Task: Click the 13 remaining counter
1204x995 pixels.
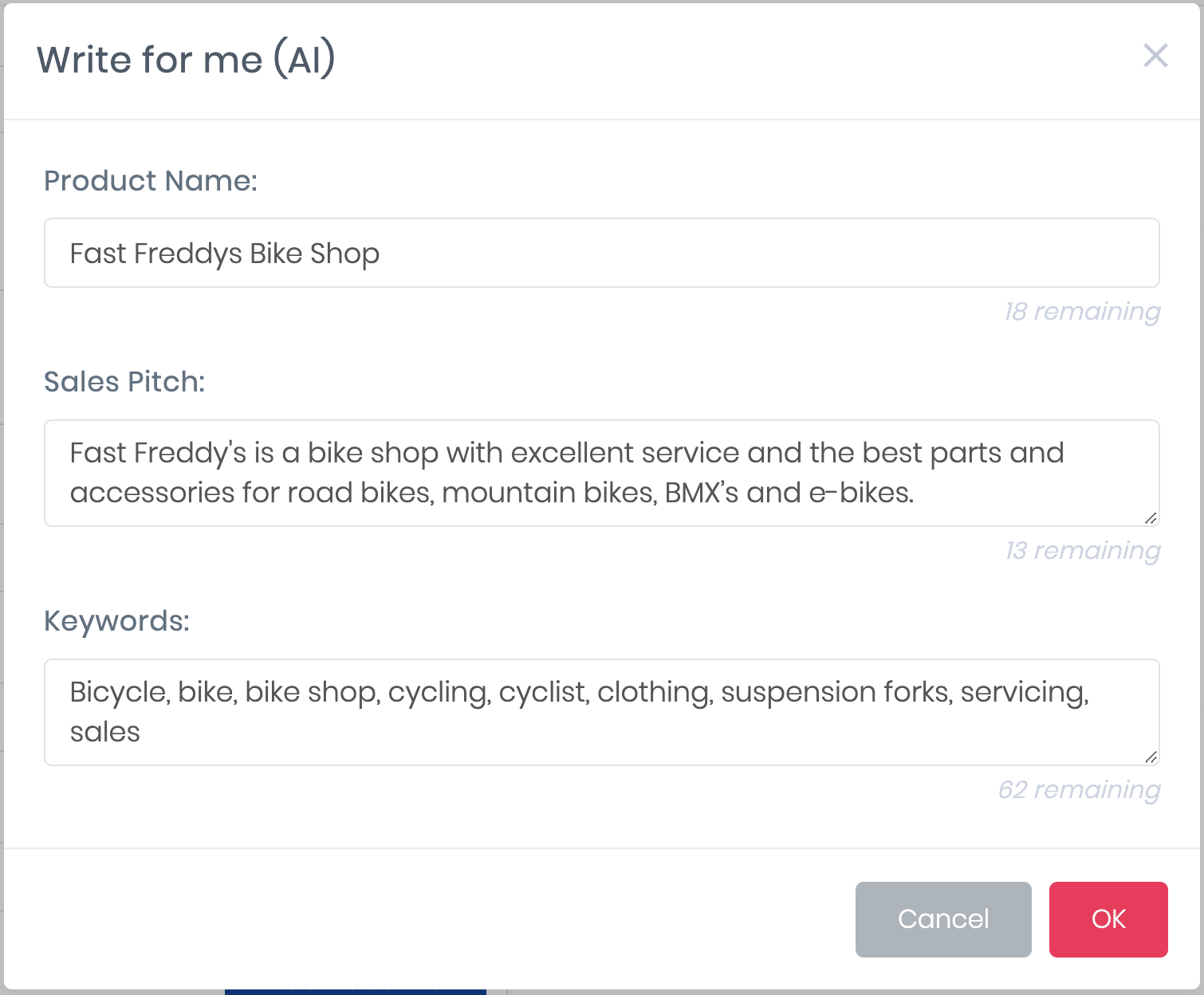Action: point(1083,550)
